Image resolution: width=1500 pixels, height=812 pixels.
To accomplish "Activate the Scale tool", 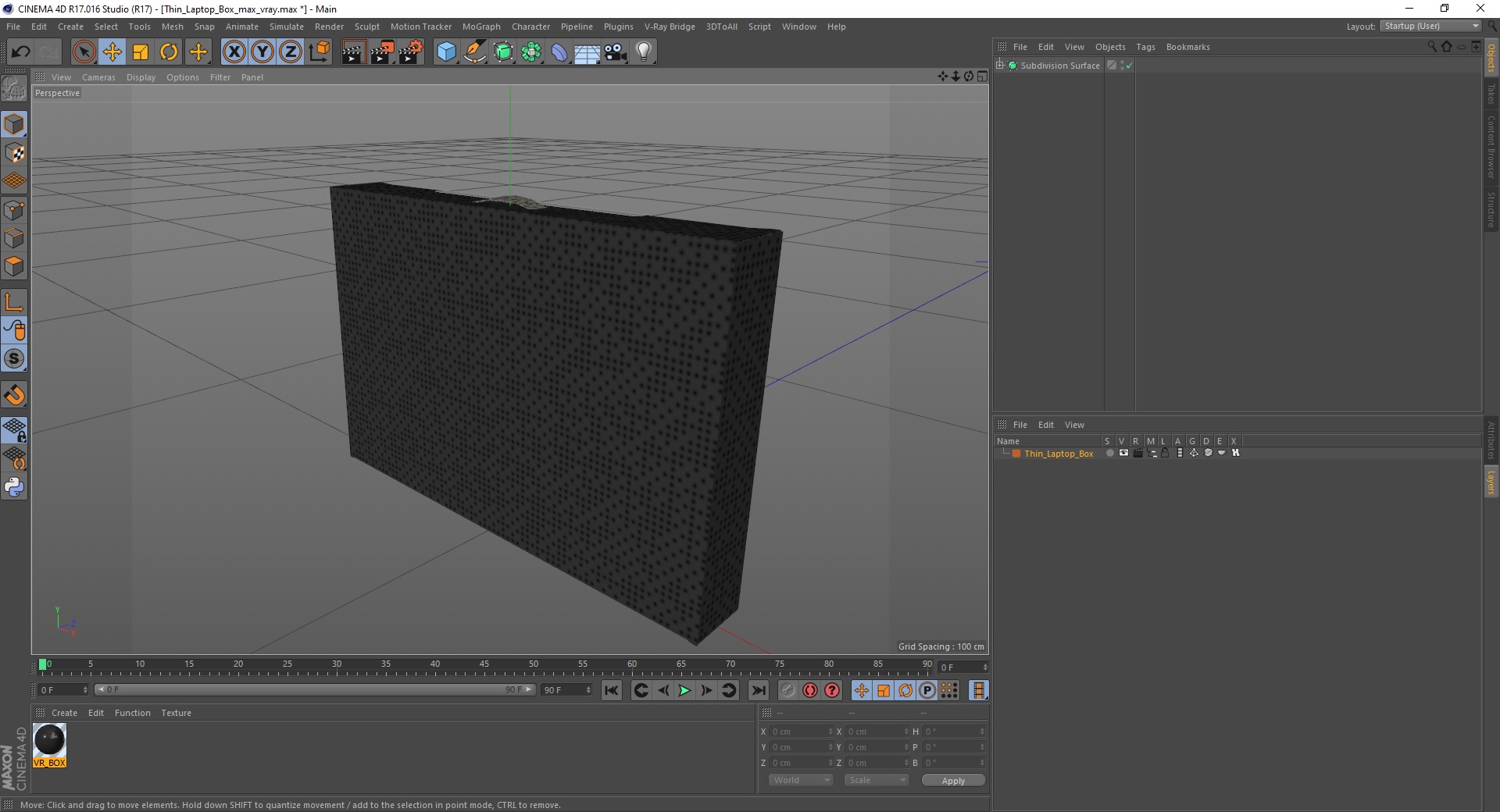I will point(141,52).
